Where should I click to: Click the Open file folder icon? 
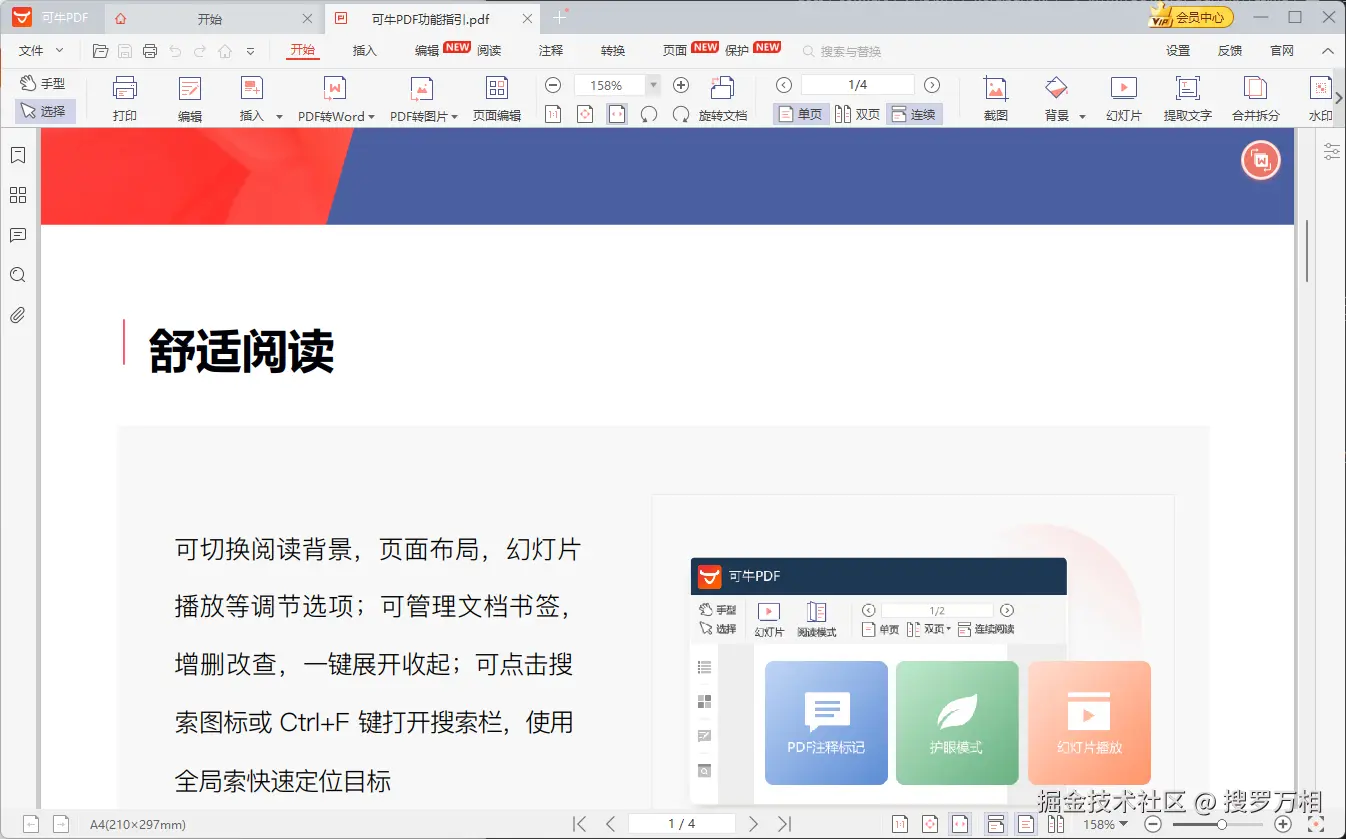click(100, 51)
